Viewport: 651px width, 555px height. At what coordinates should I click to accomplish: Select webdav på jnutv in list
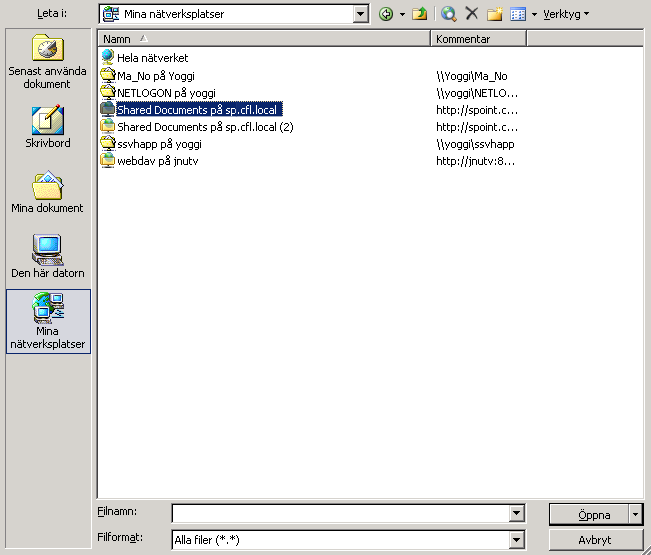[x=152, y=161]
